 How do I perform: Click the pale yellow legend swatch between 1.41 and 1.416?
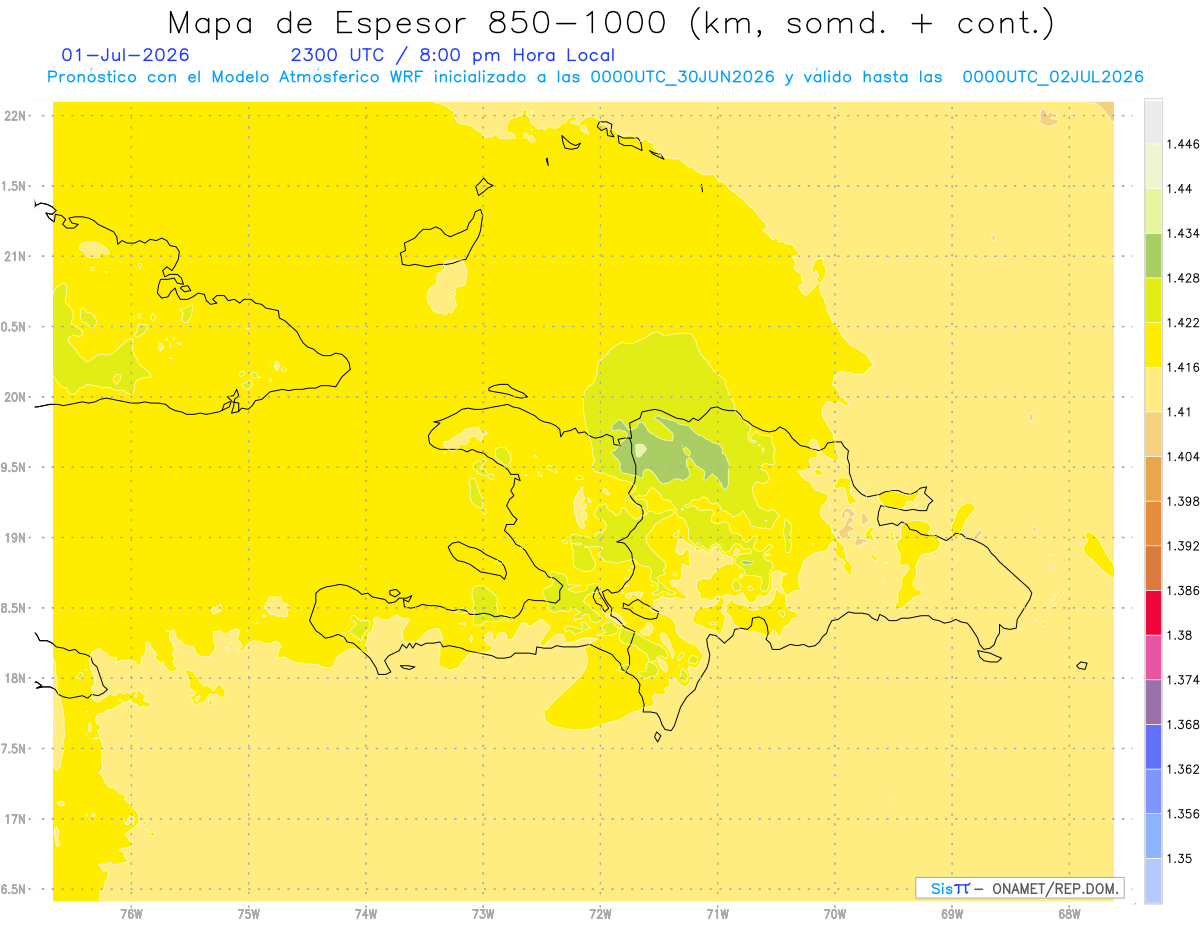[x=1153, y=389]
